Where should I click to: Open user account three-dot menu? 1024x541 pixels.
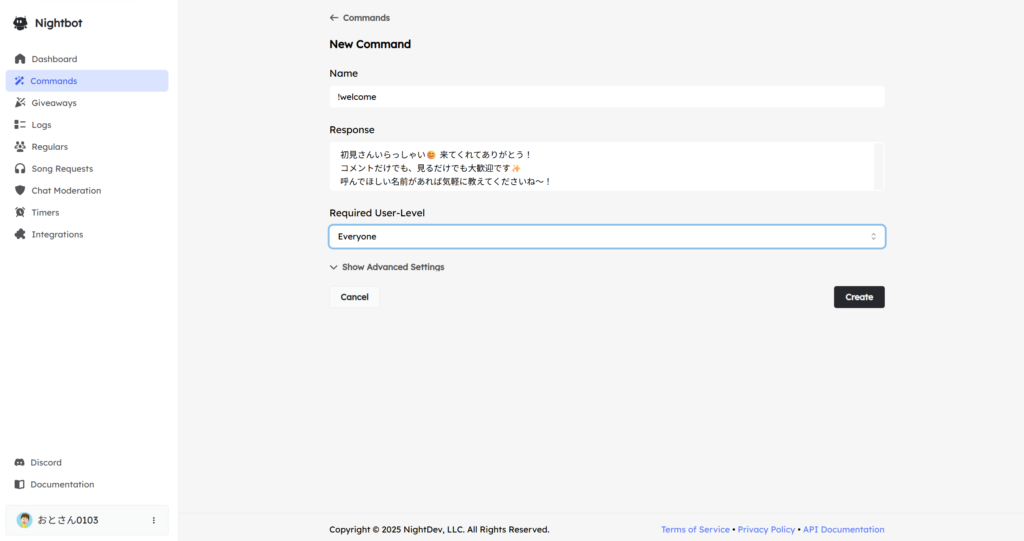tap(153, 520)
